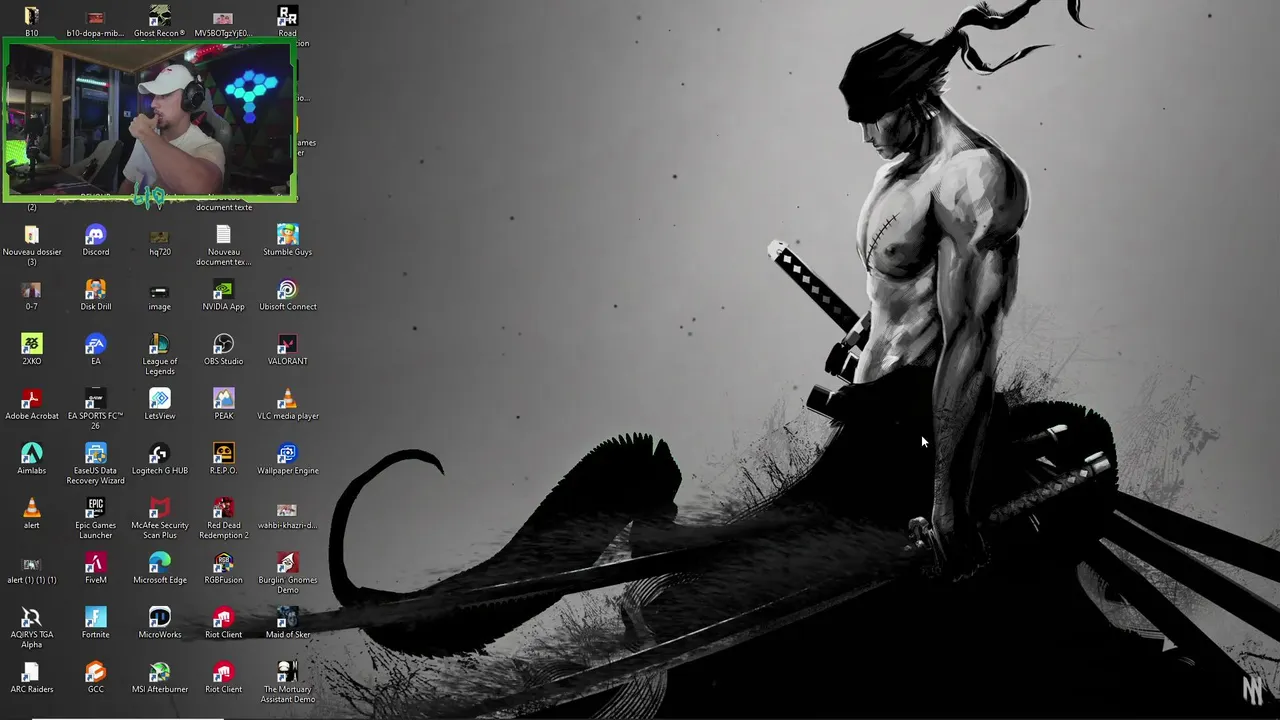Click Riot Client icon beside Maid of Sker
This screenshot has height=720, width=1280.
tap(224, 617)
